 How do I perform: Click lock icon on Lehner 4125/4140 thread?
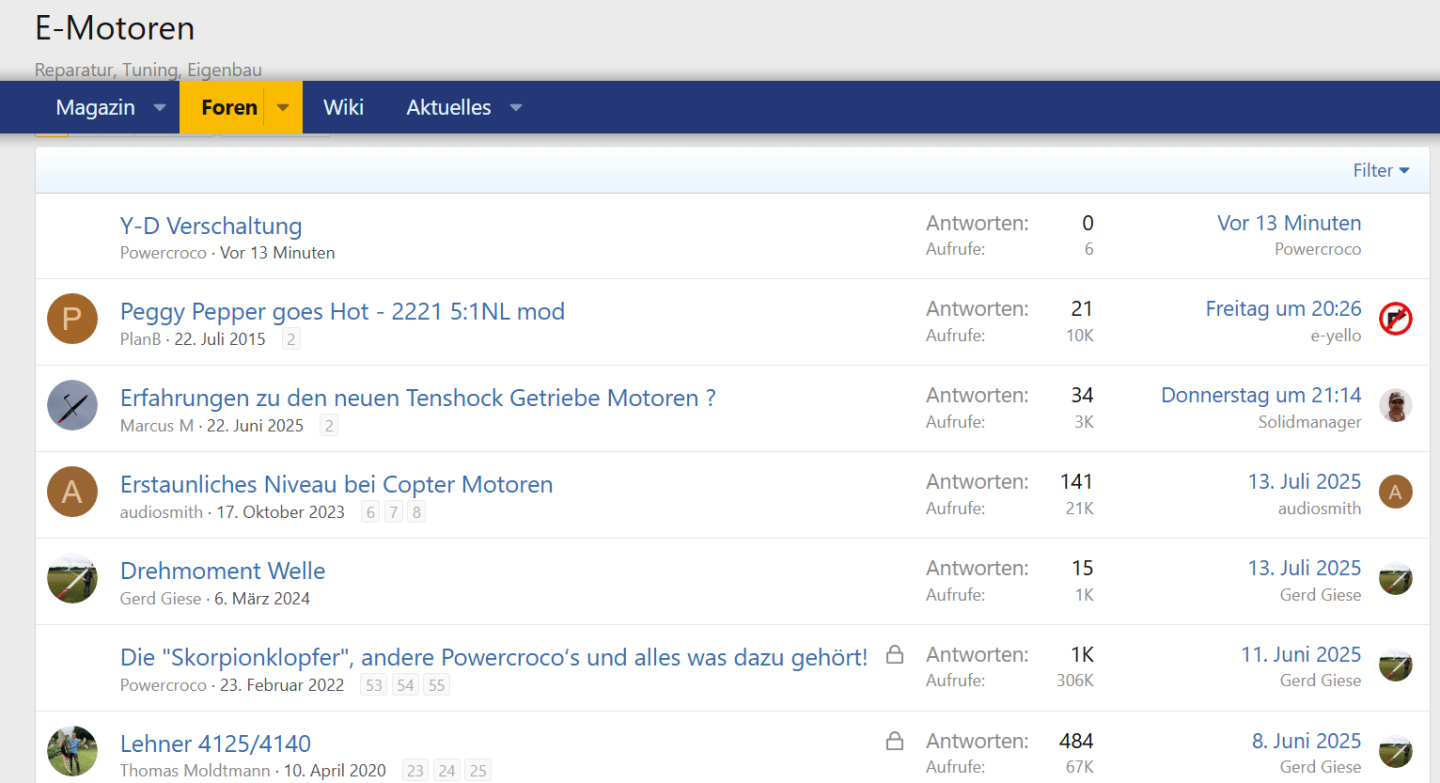895,741
